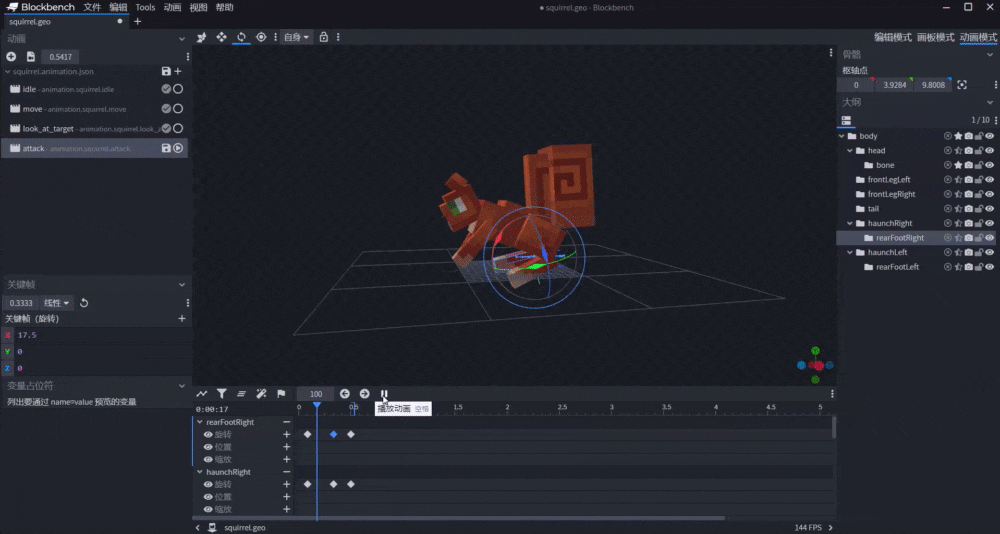Open the 文件 menu
The height and width of the screenshot is (534, 1000).
92,7
